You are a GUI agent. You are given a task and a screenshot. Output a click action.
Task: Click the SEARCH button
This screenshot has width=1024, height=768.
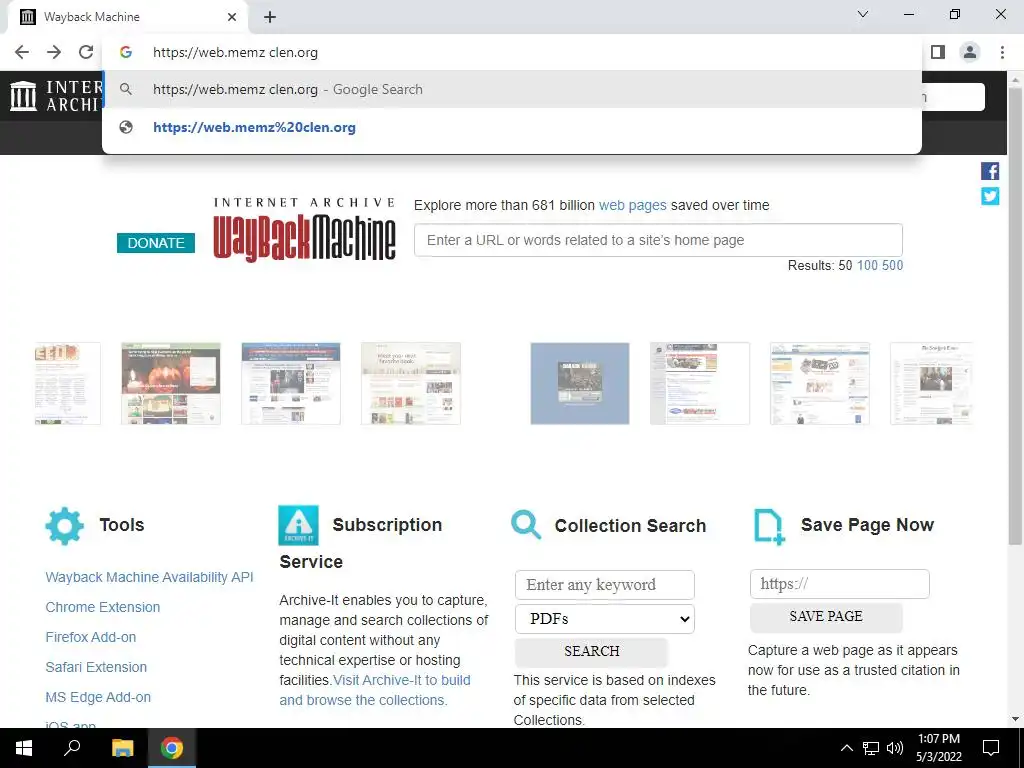(x=592, y=652)
